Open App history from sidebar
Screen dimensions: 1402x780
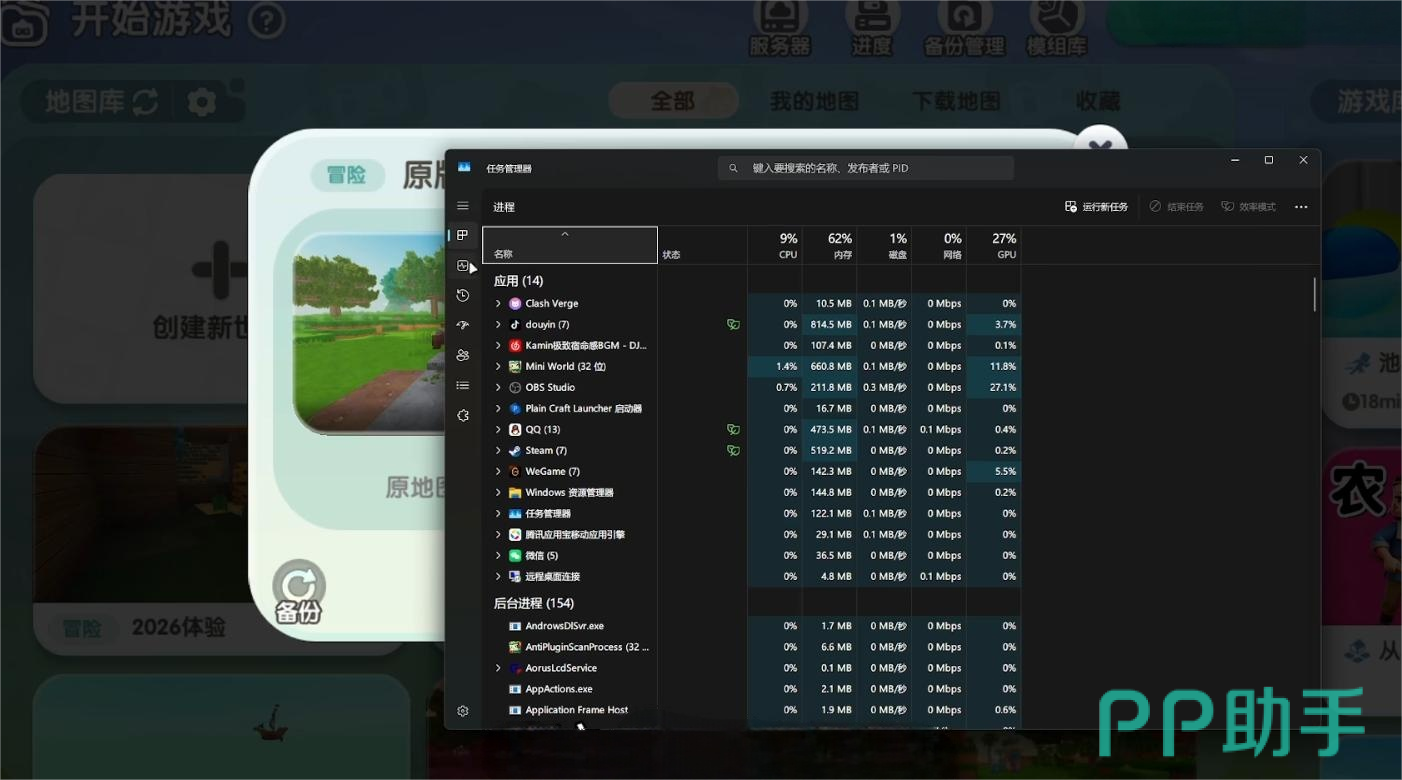pos(463,295)
